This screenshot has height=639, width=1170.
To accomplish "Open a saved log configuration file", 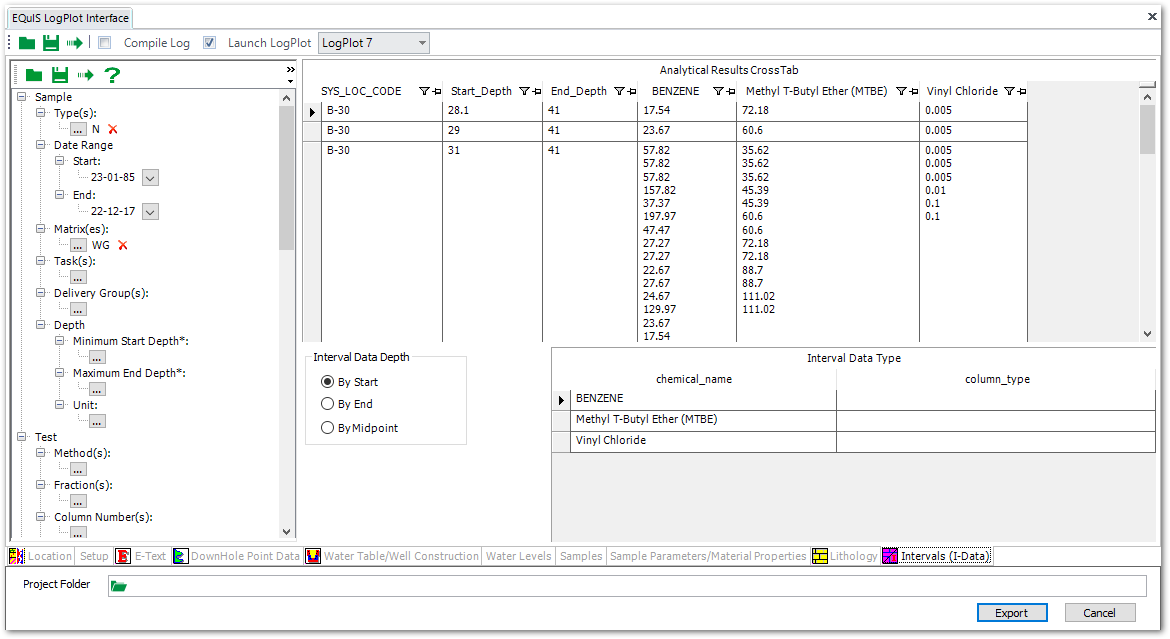I will click(26, 42).
